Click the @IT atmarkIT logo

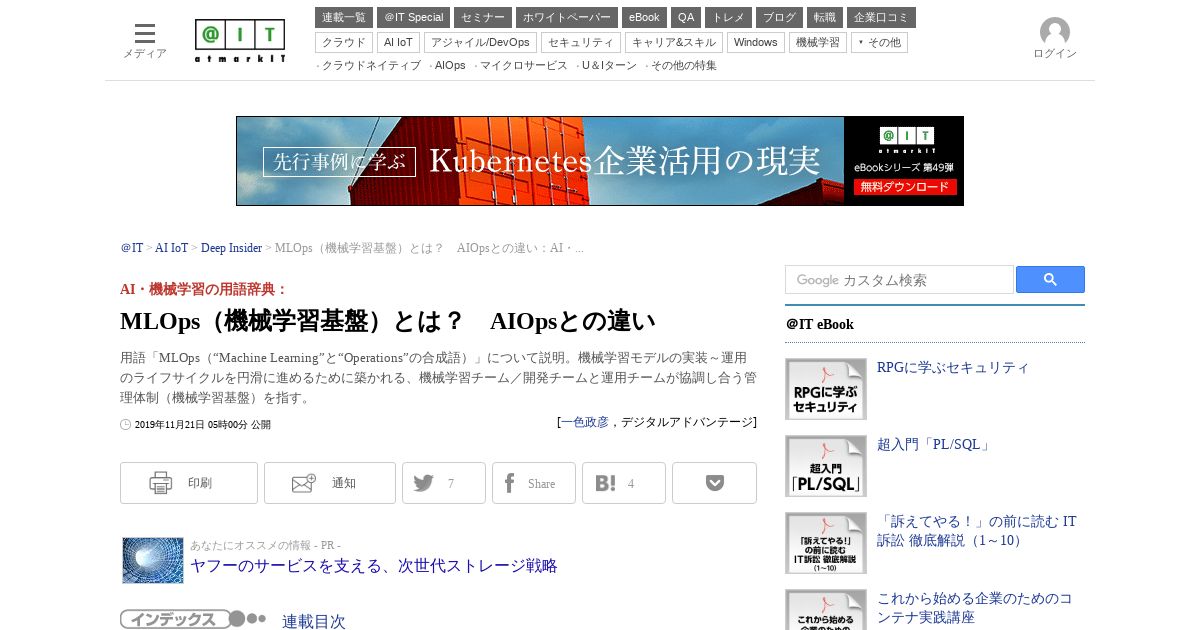click(x=240, y=41)
